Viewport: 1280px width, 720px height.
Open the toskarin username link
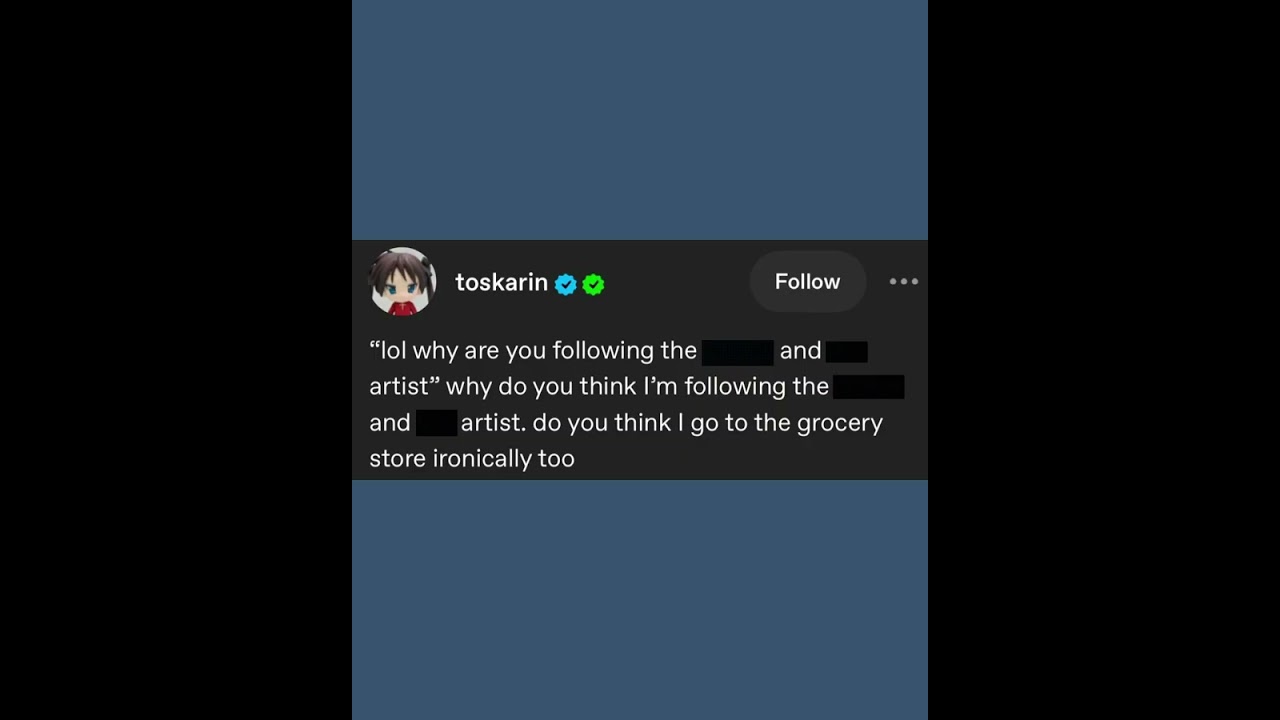click(x=501, y=283)
